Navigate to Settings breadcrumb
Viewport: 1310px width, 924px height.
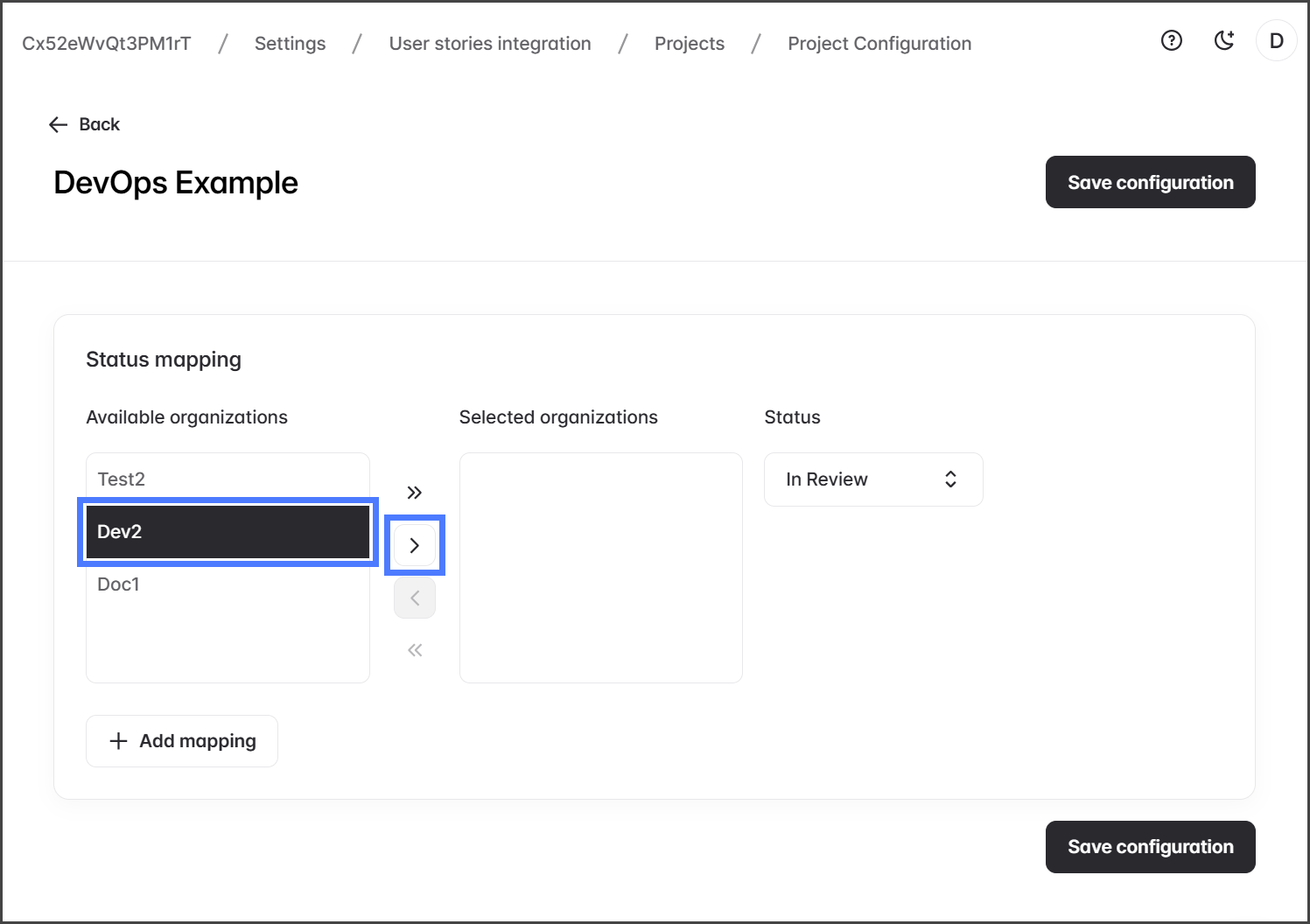coord(290,44)
